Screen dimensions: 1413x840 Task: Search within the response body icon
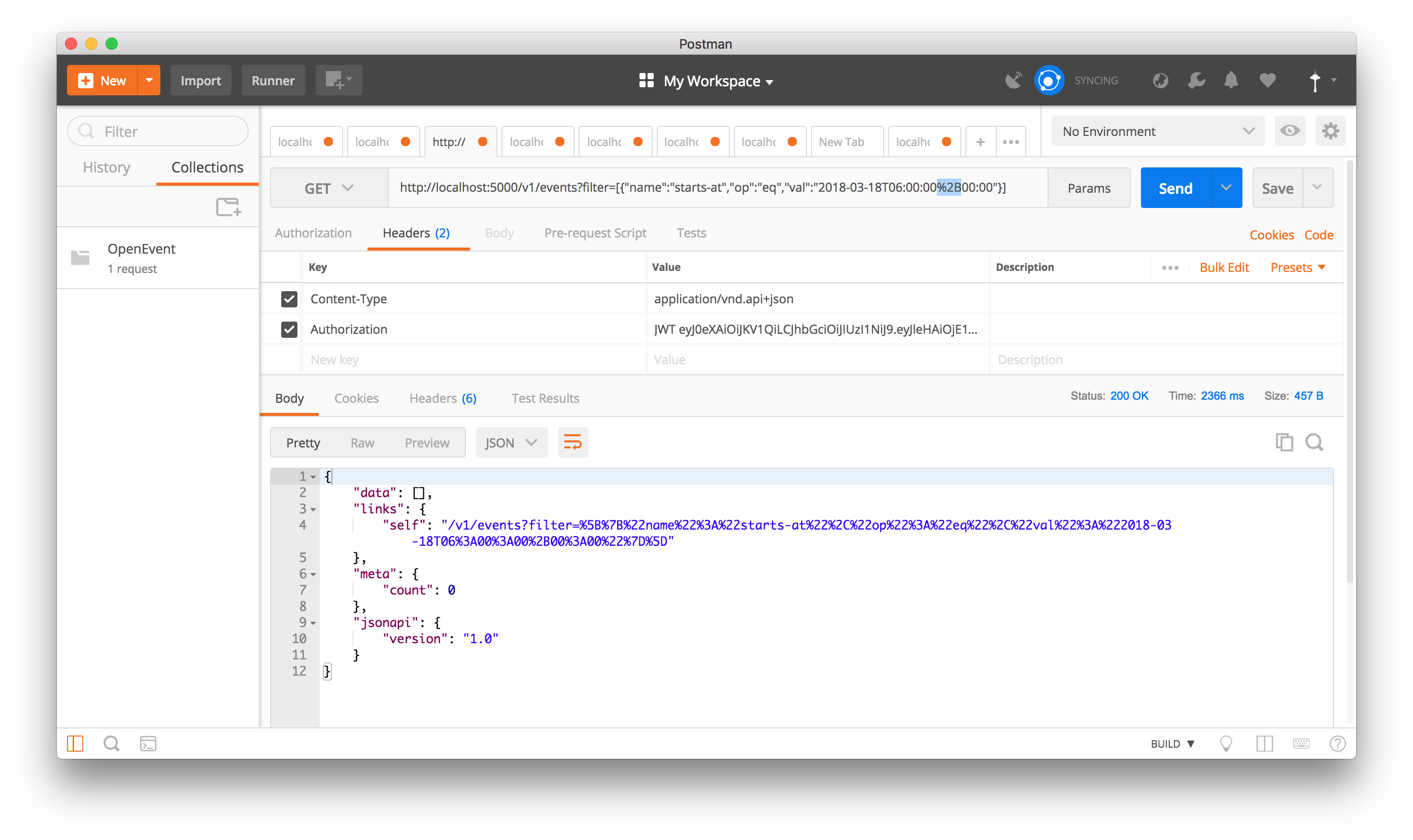pyautogui.click(x=1315, y=442)
